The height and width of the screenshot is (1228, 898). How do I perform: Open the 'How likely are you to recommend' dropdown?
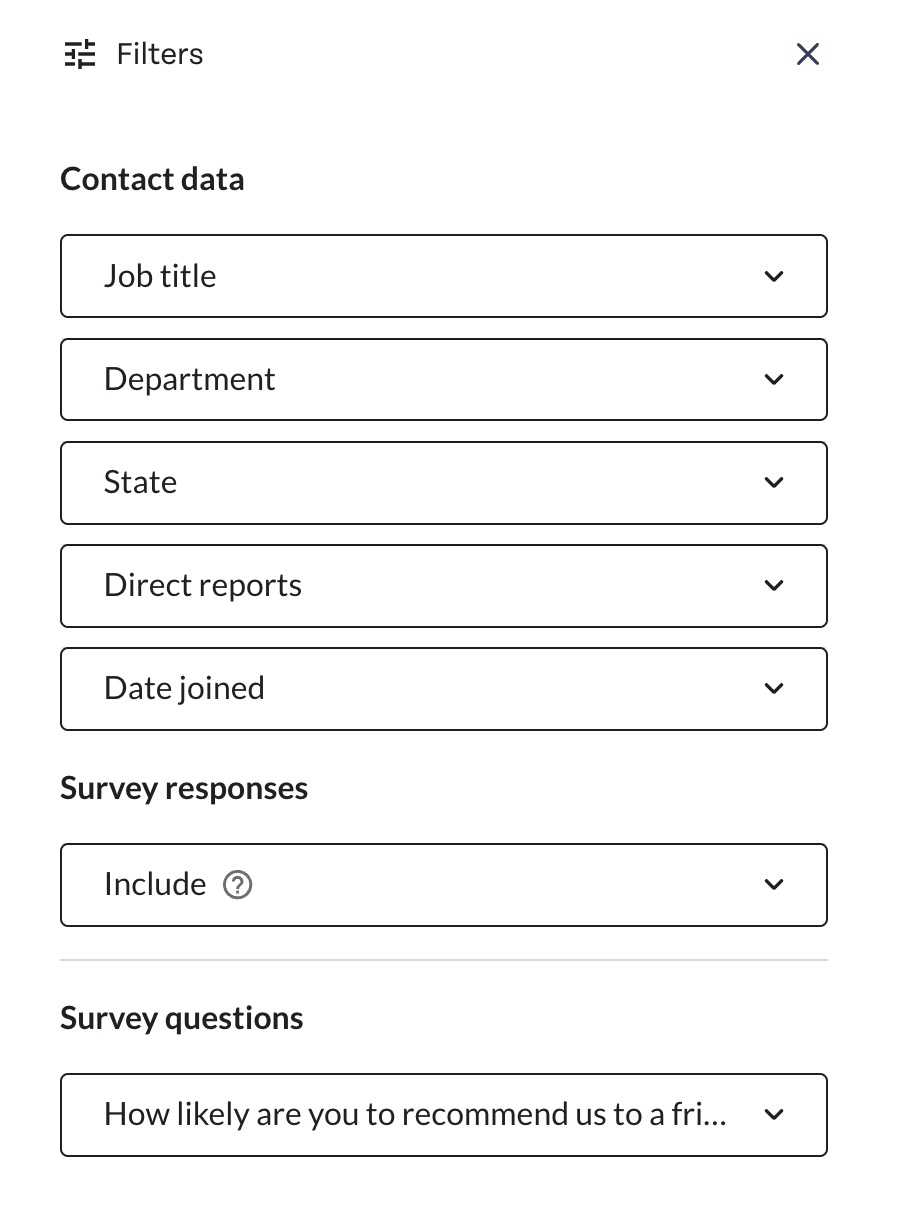[x=444, y=1114]
